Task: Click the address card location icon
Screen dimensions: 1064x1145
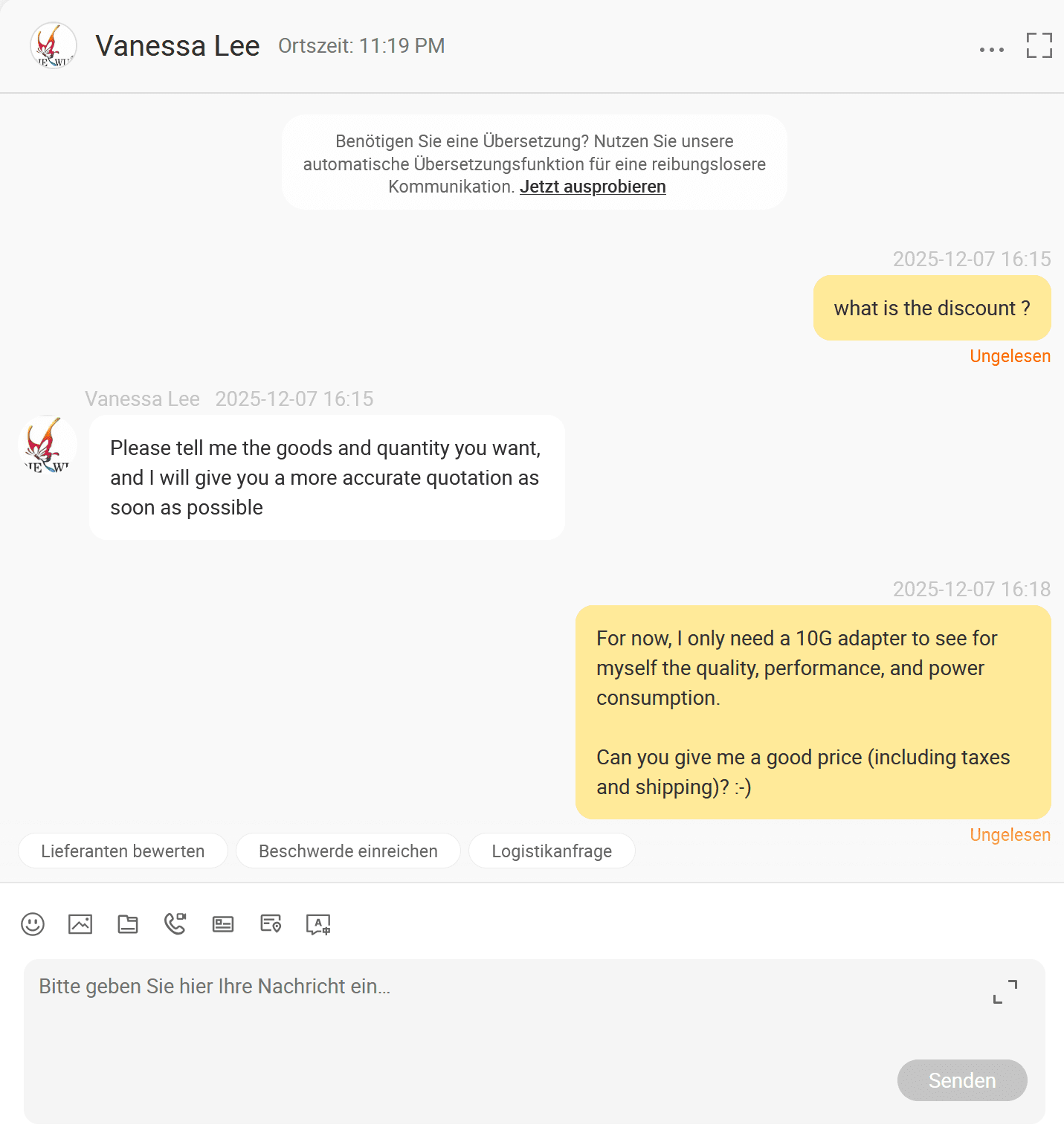Action: tap(271, 924)
